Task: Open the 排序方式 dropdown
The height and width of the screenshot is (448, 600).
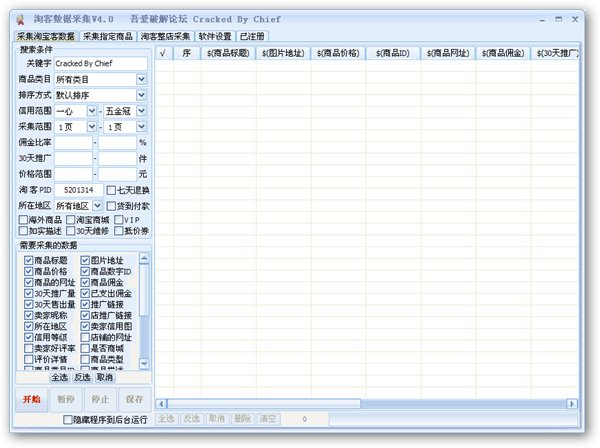Action: (x=141, y=95)
